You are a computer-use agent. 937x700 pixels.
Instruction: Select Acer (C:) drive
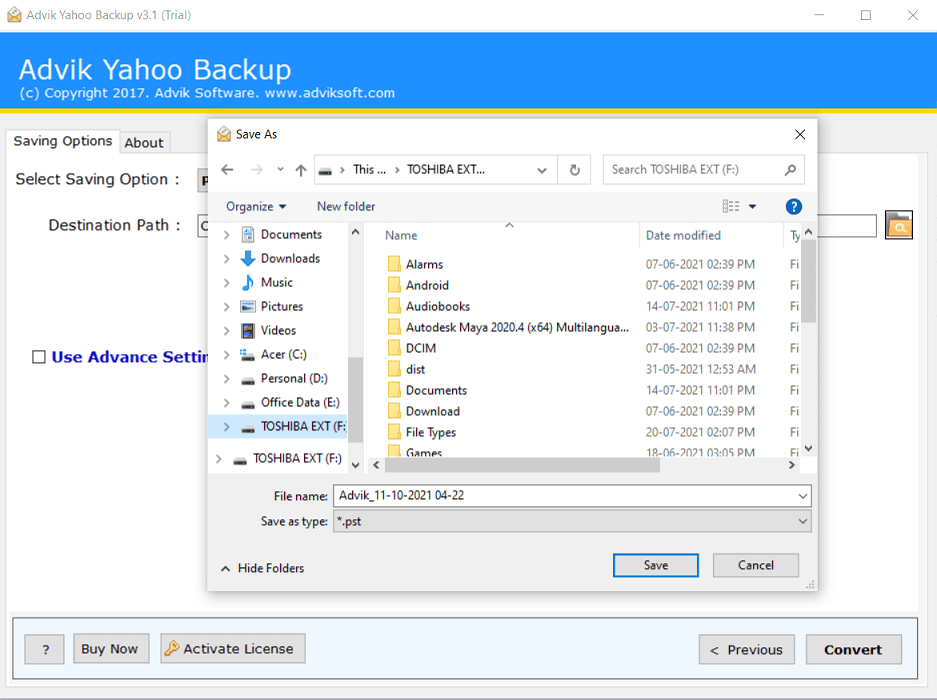coord(283,354)
